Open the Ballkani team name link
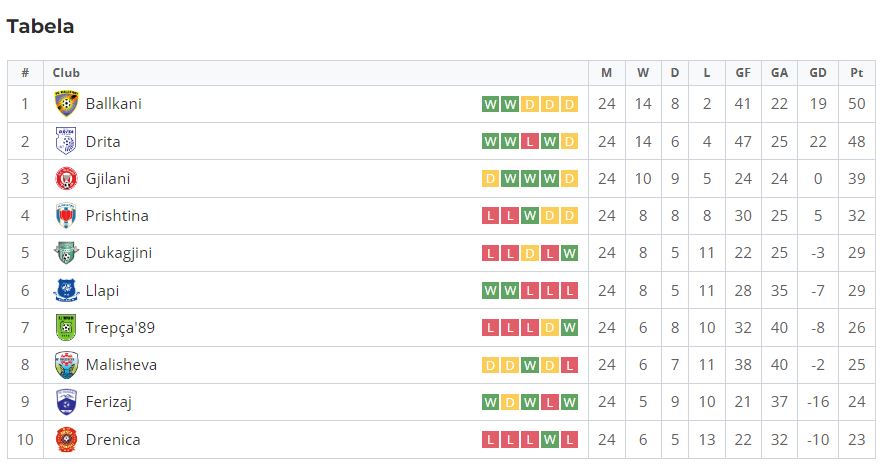This screenshot has height=468, width=886. (x=114, y=104)
